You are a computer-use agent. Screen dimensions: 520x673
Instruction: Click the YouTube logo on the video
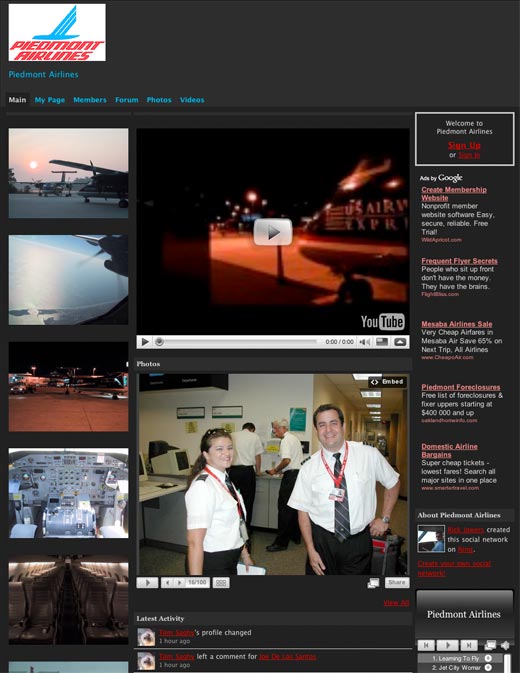point(382,321)
